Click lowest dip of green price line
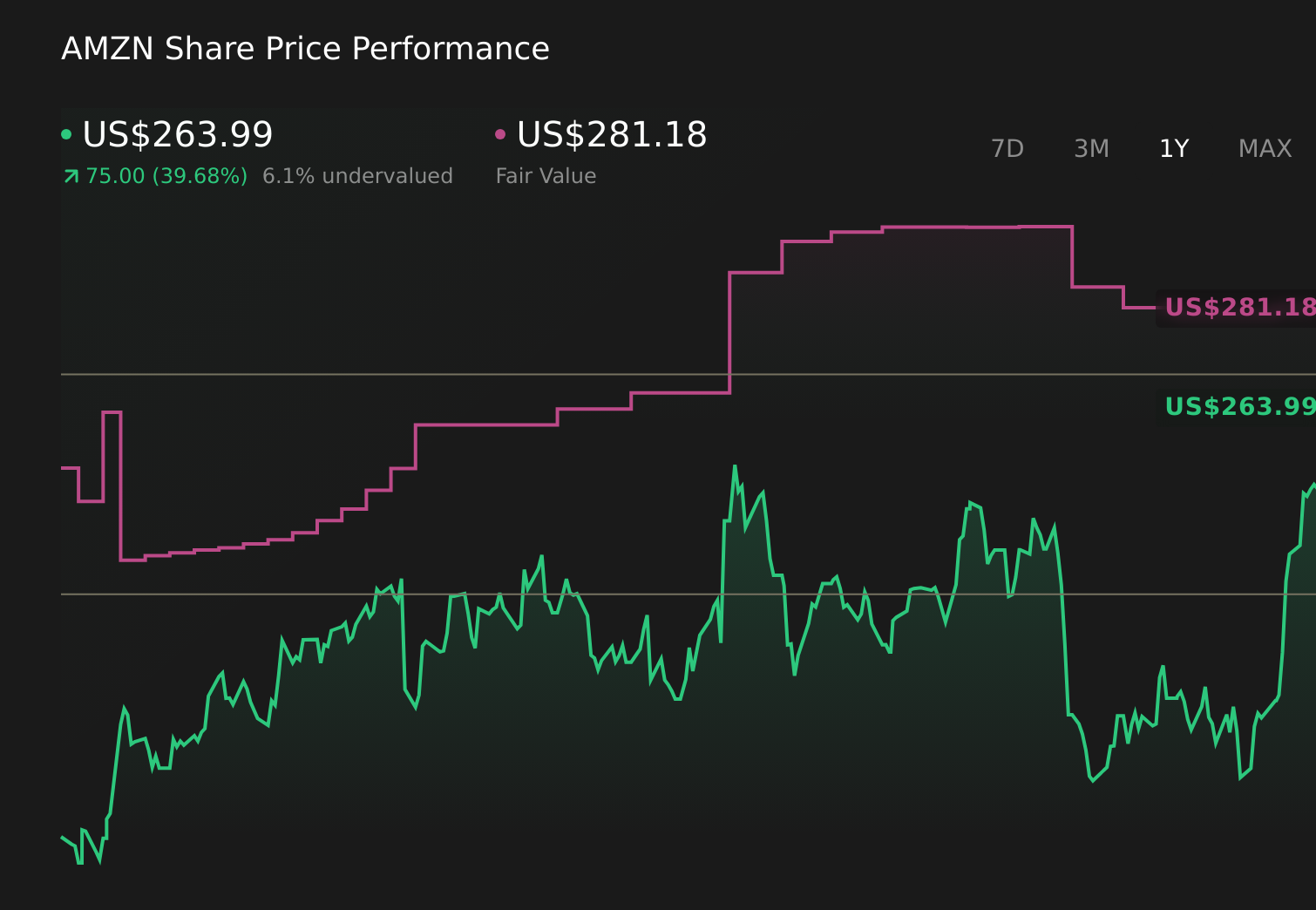1316x910 pixels. (x=80, y=862)
